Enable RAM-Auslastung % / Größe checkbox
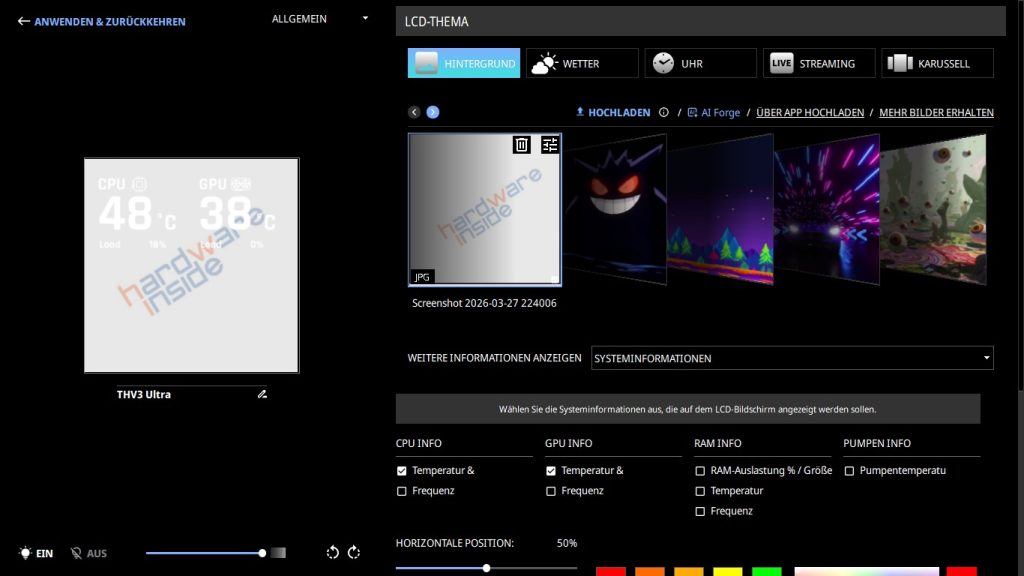This screenshot has width=1024, height=576. coord(700,471)
